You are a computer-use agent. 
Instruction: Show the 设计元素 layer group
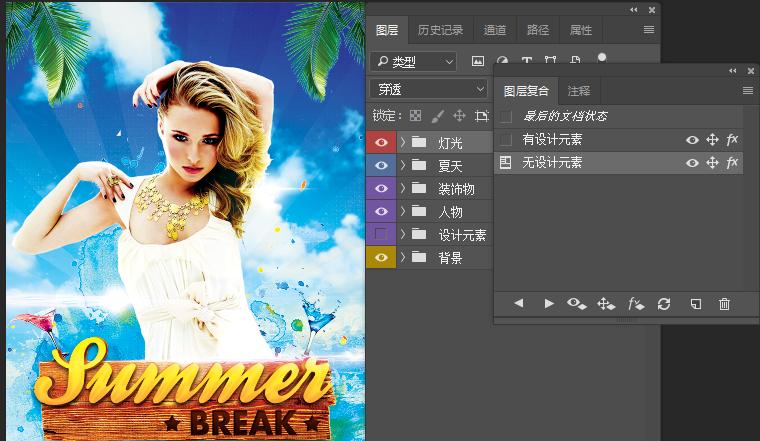click(x=381, y=234)
